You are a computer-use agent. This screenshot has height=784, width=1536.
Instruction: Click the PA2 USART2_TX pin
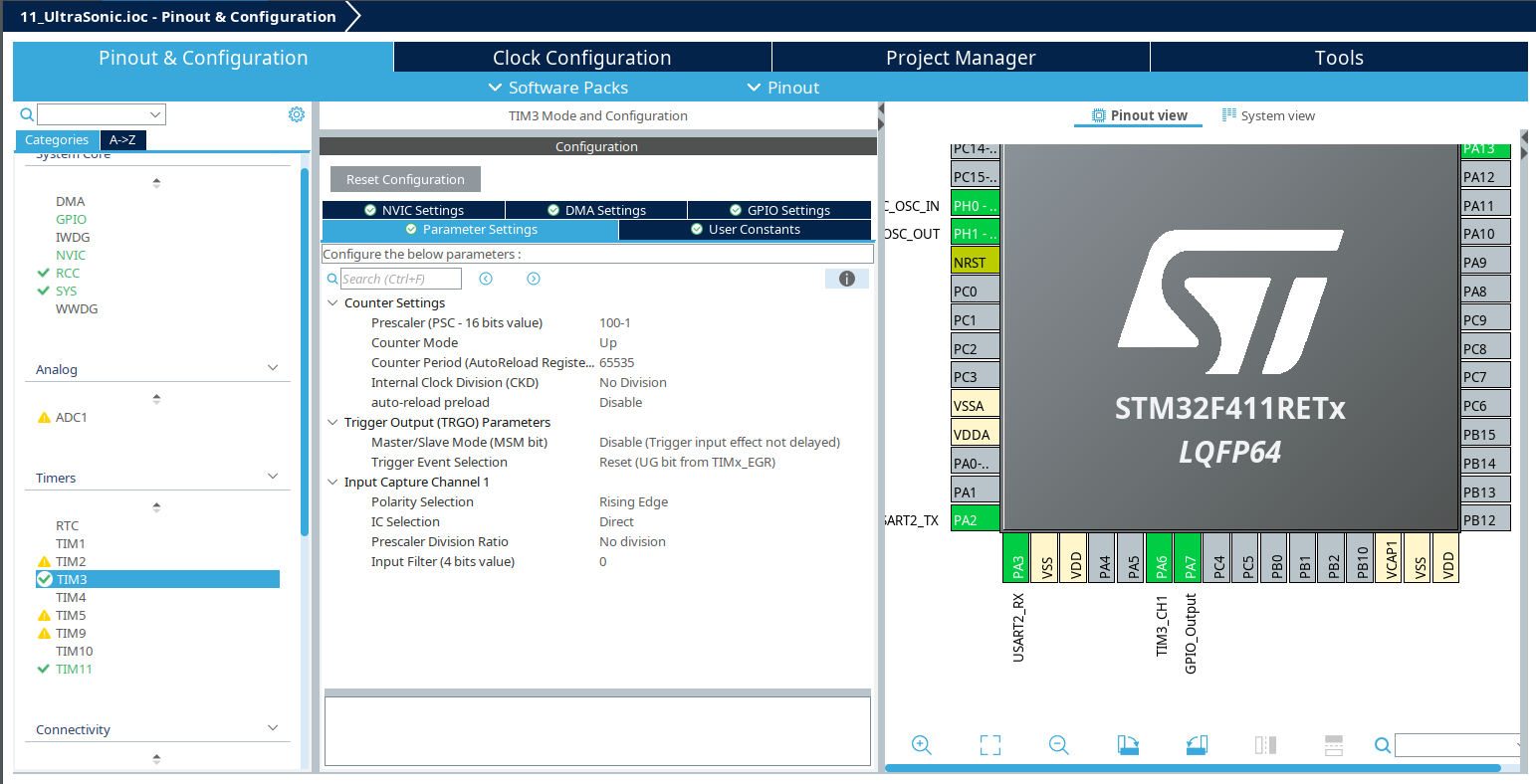[976, 519]
